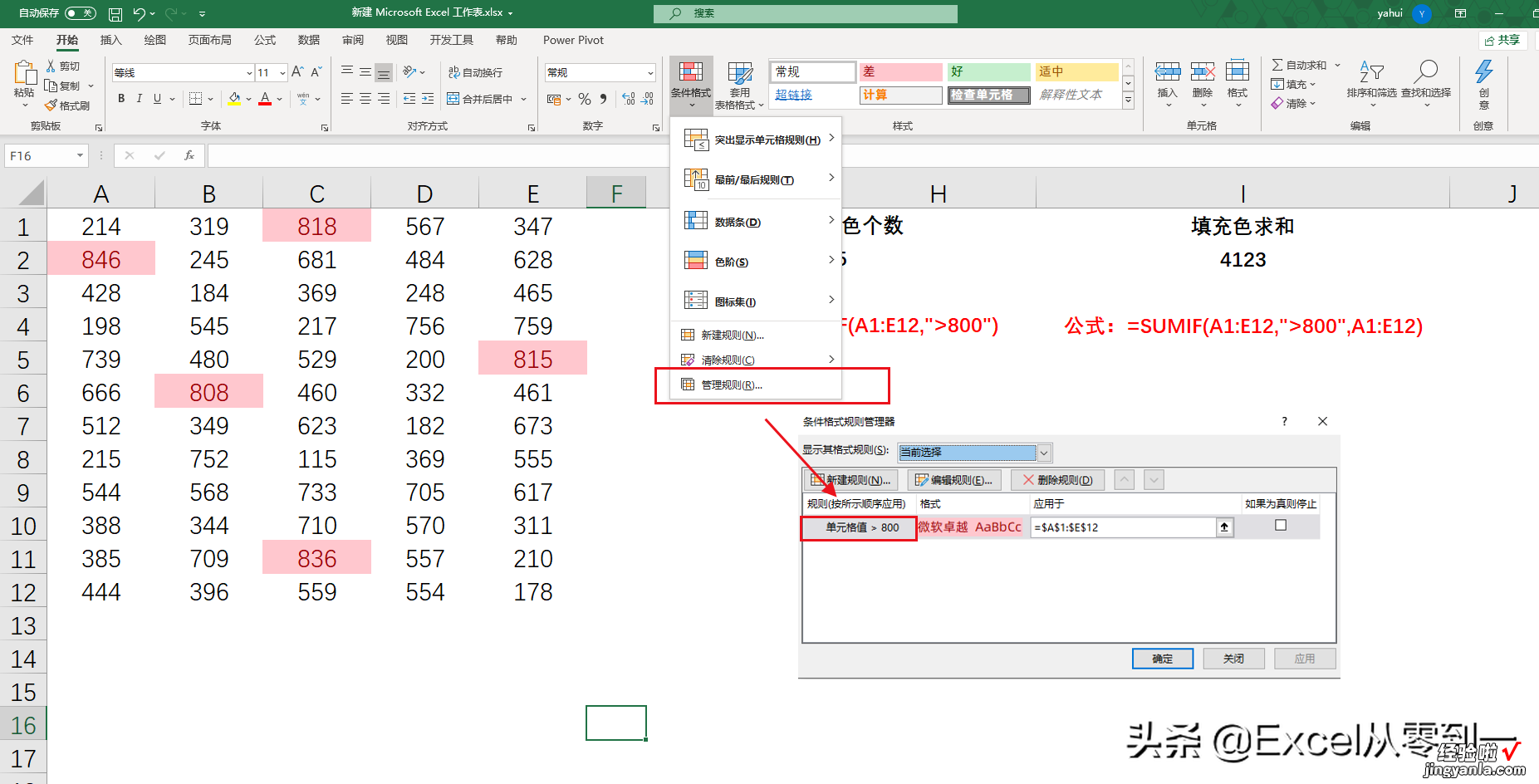Click the insert function fx icon

[x=189, y=155]
